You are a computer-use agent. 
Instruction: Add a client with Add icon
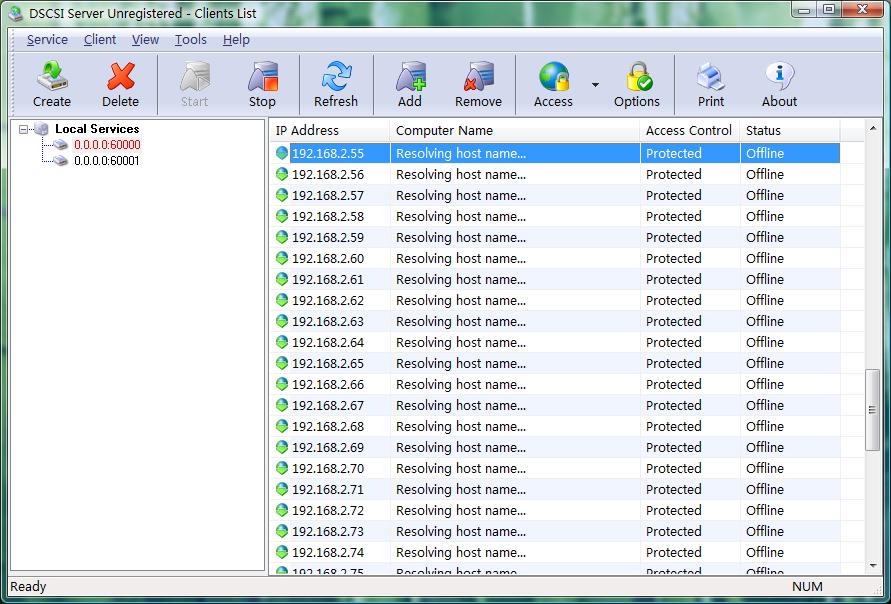410,76
